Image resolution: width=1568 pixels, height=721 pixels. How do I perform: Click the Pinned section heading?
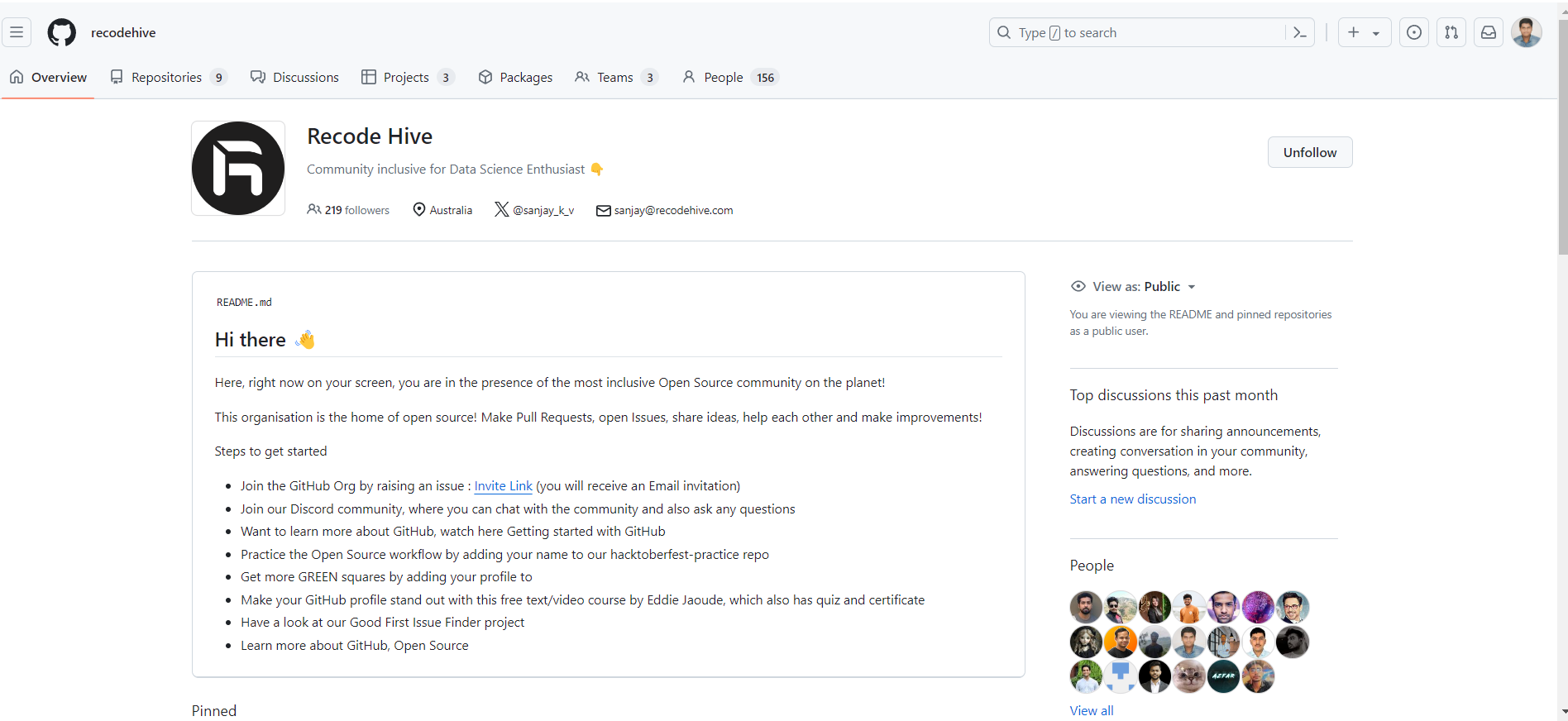[214, 710]
